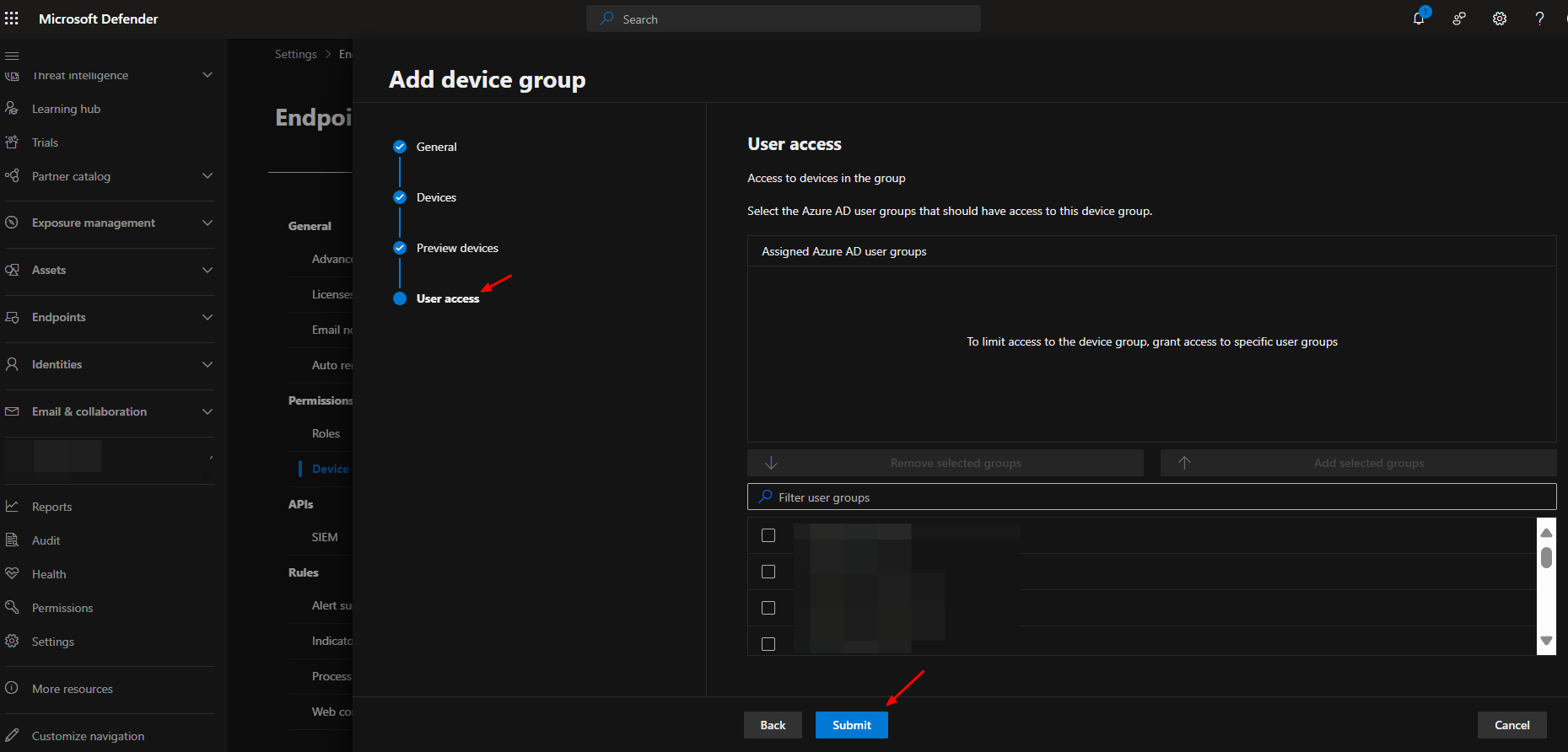Open the Reports sidebar item

point(51,507)
